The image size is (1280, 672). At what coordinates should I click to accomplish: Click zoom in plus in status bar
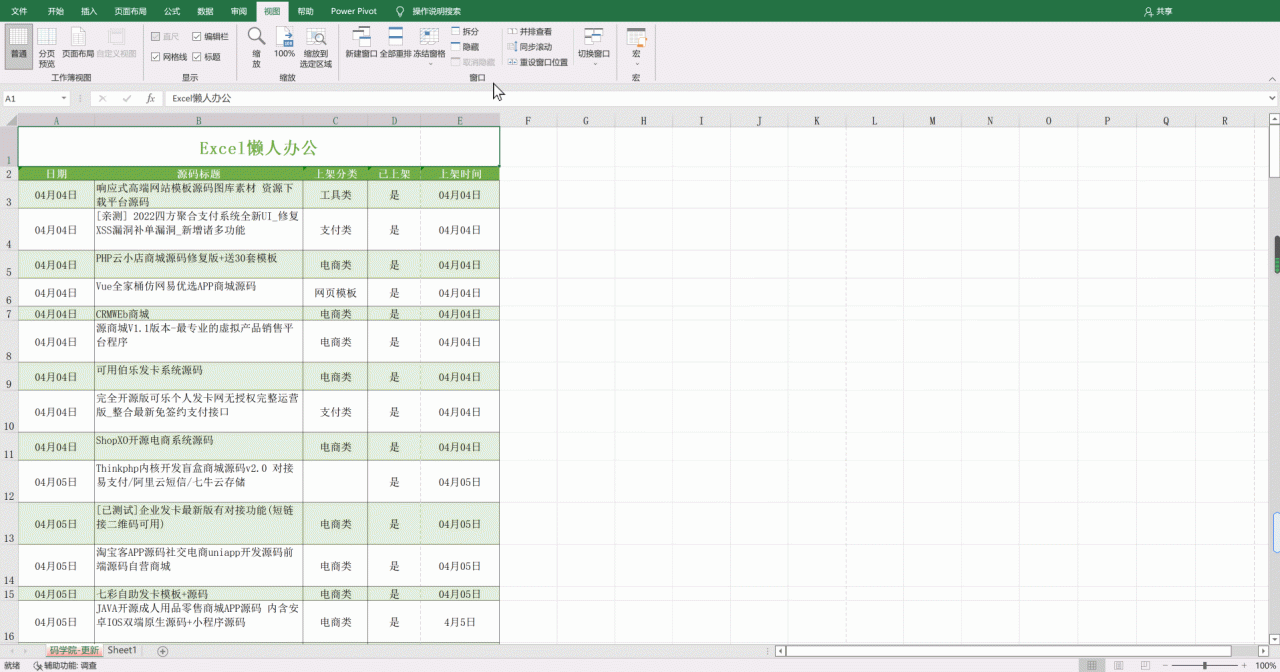click(1244, 665)
